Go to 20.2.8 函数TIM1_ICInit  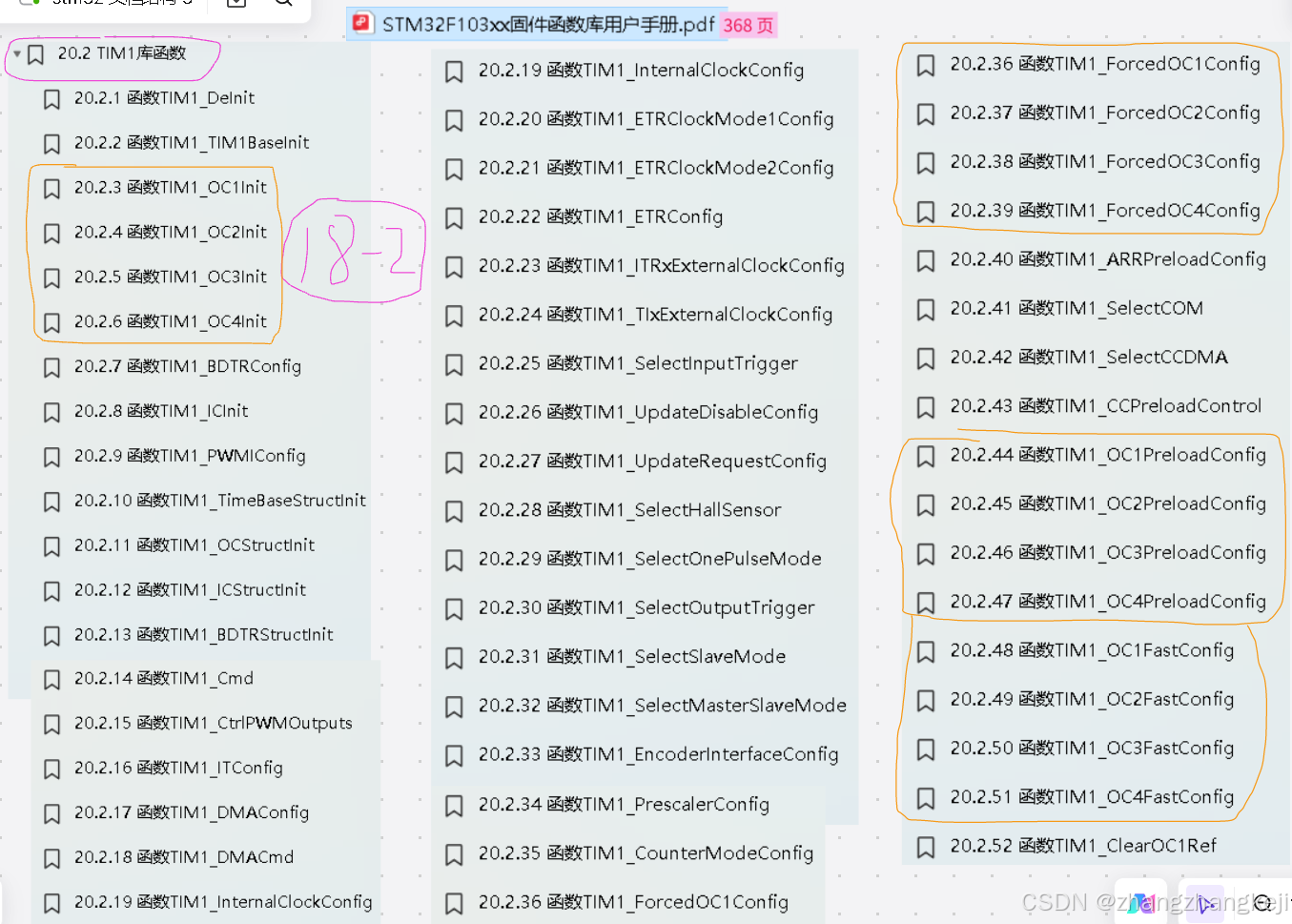pos(161,412)
